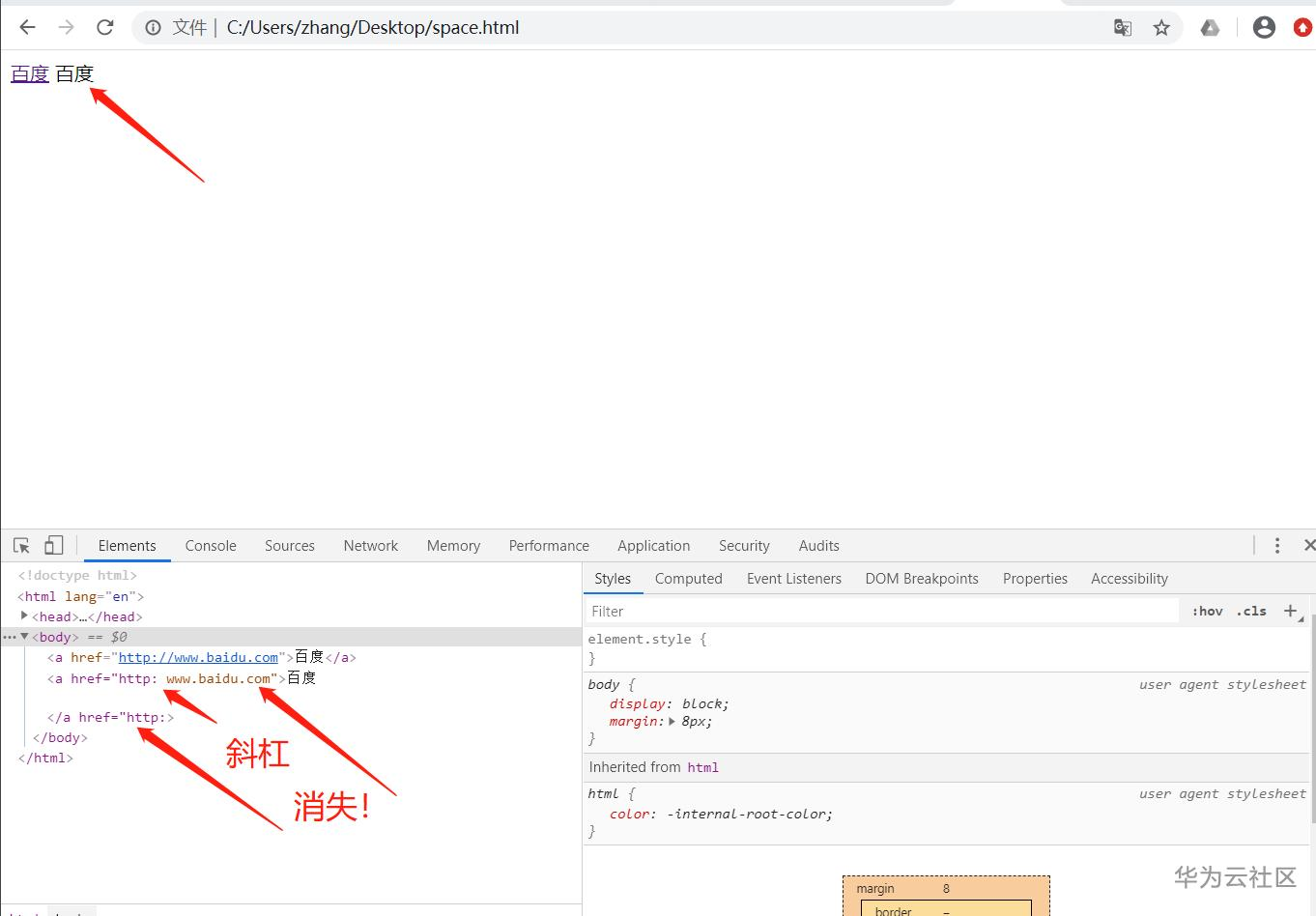Open the red Chrome update icon
Viewport: 1316px width, 916px height.
pyautogui.click(x=1303, y=28)
